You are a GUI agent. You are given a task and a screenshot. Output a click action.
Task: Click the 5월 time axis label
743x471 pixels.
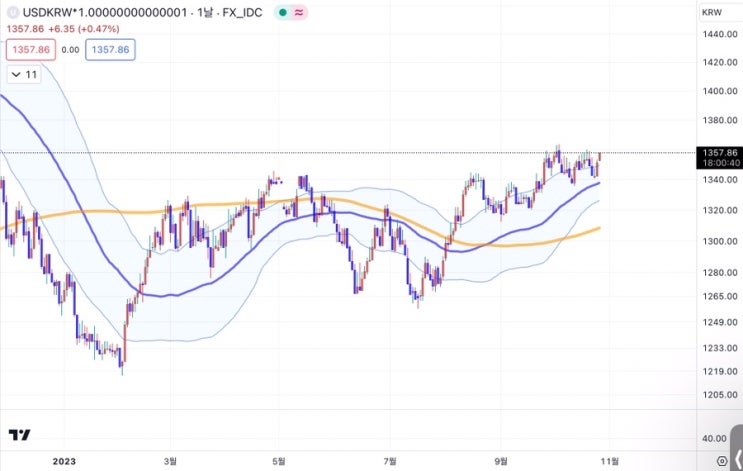pos(279,461)
